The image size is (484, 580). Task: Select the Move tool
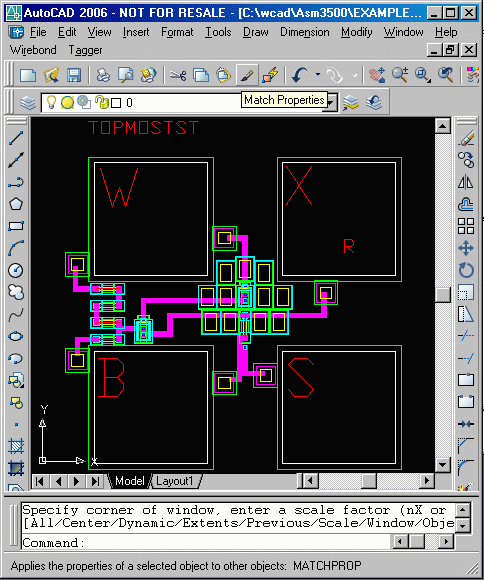pos(466,248)
